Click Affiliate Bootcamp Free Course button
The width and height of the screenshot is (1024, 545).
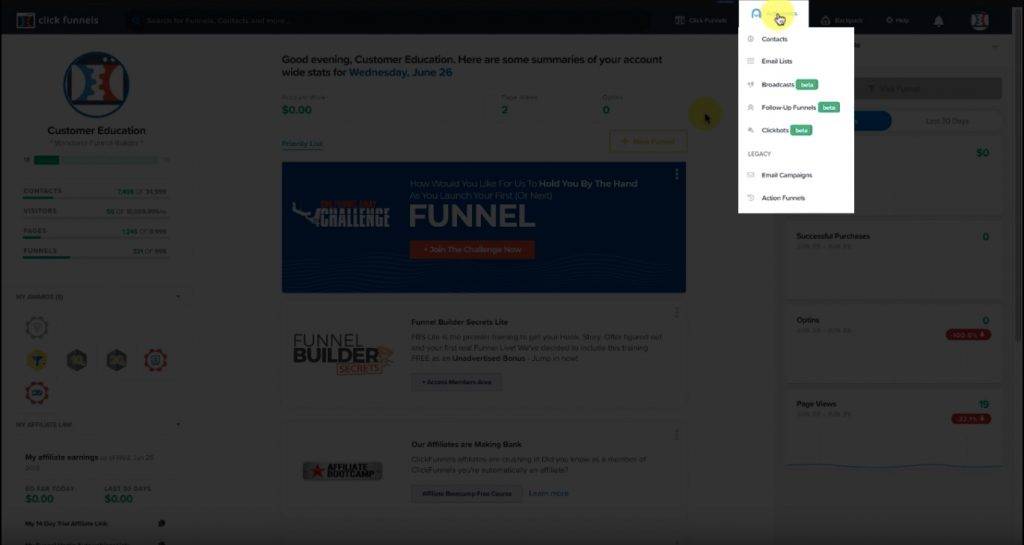coord(466,493)
